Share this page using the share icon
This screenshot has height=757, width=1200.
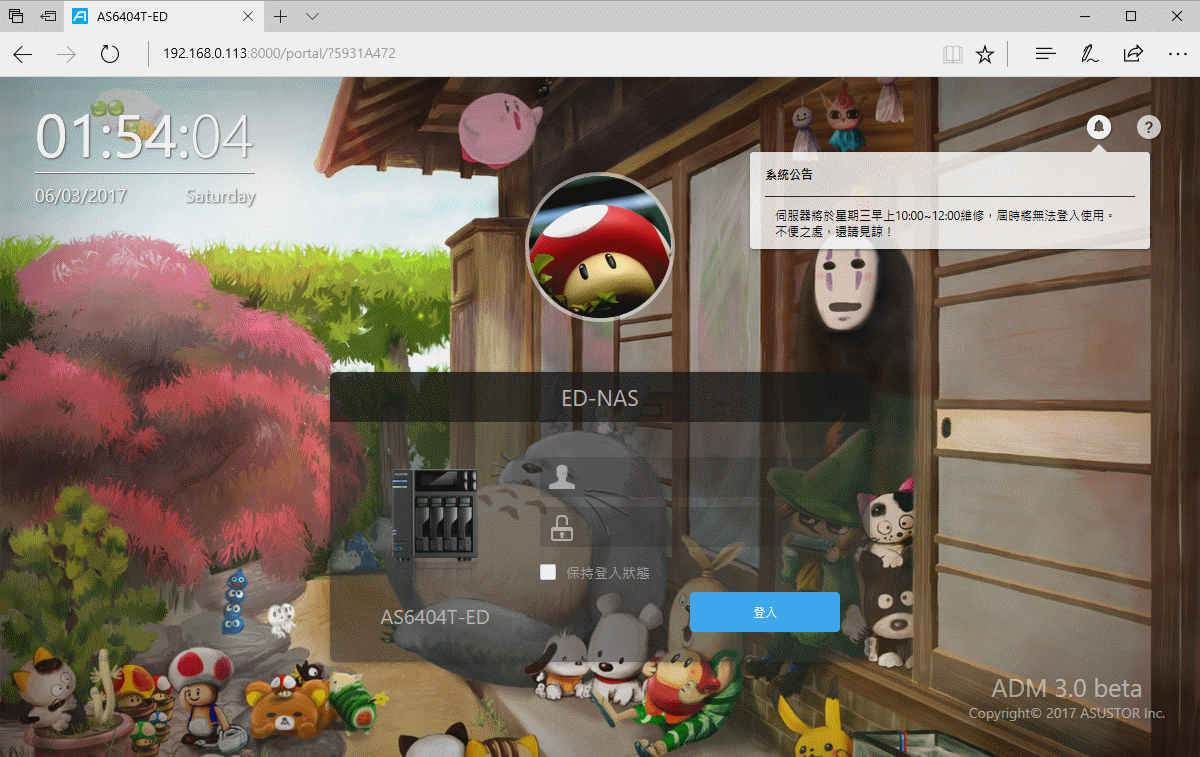(1133, 54)
